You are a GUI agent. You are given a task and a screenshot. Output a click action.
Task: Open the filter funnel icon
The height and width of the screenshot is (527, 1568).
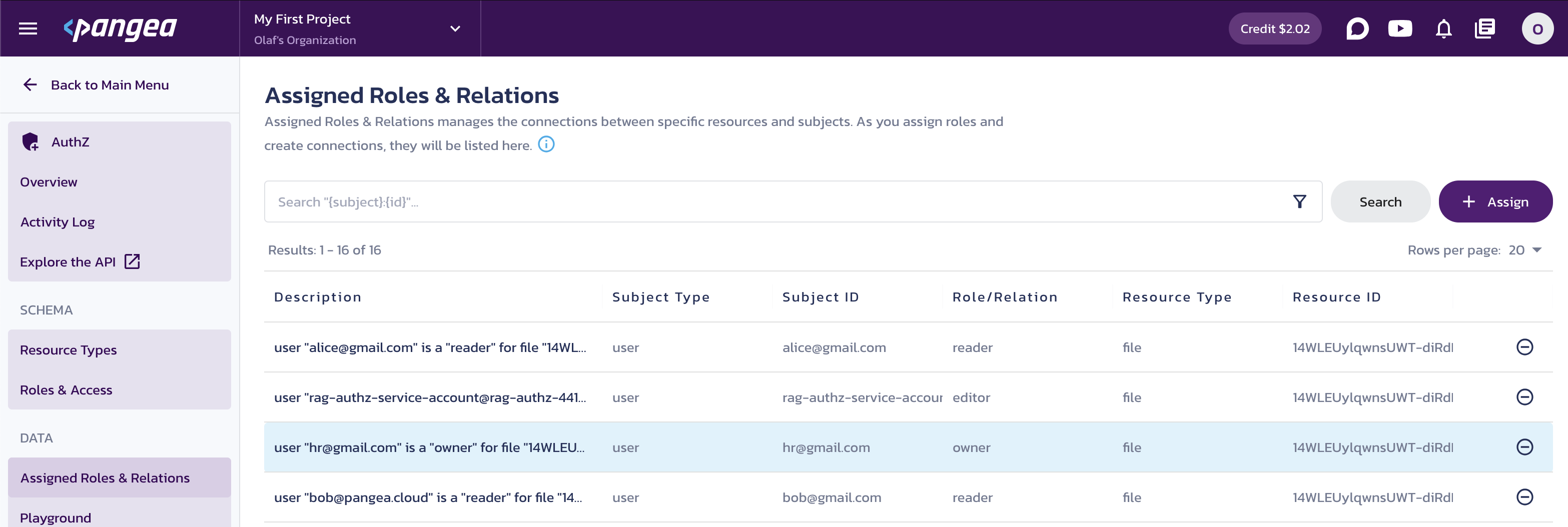(x=1299, y=201)
